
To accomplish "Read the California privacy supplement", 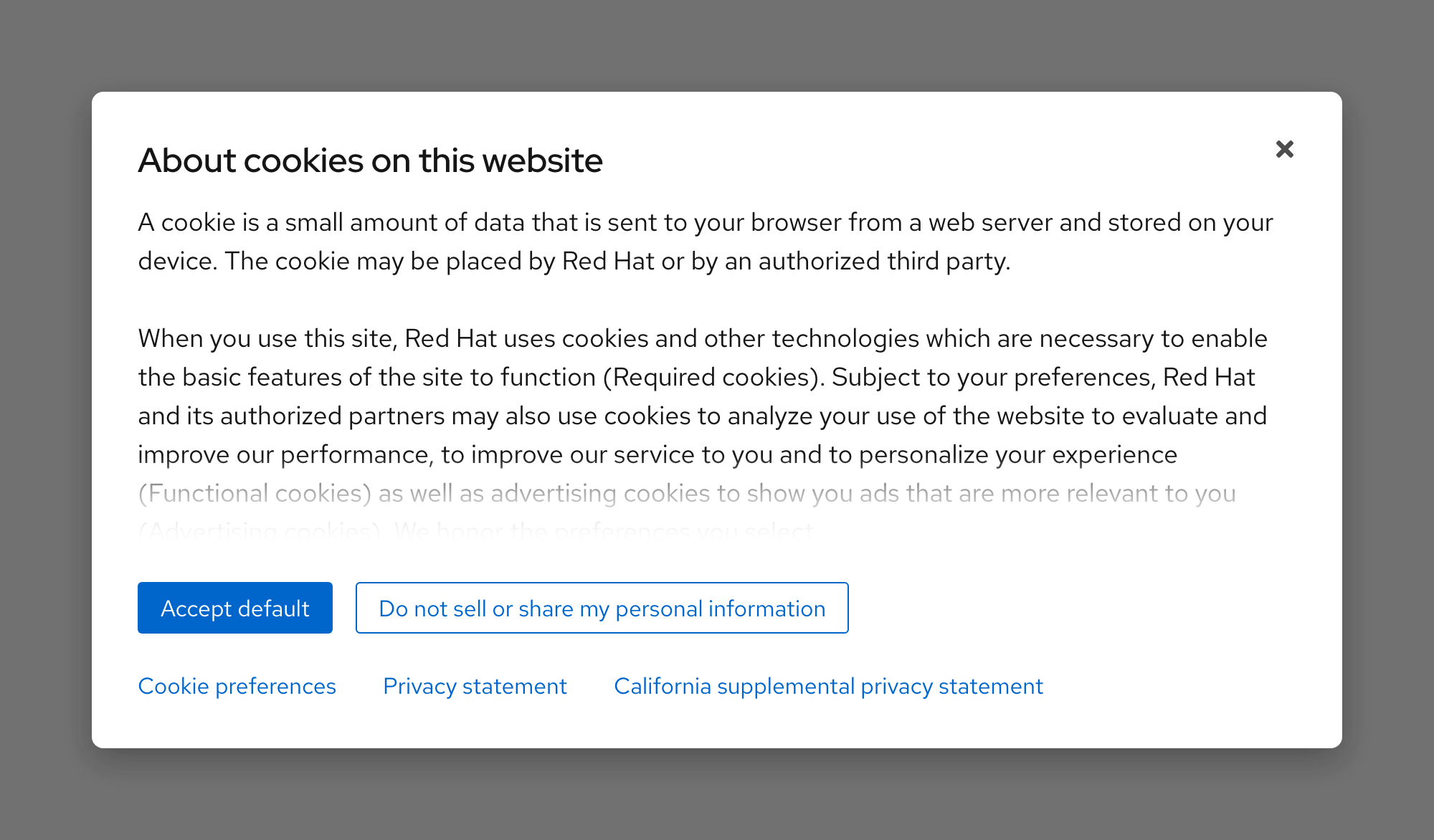I will tap(828, 686).
